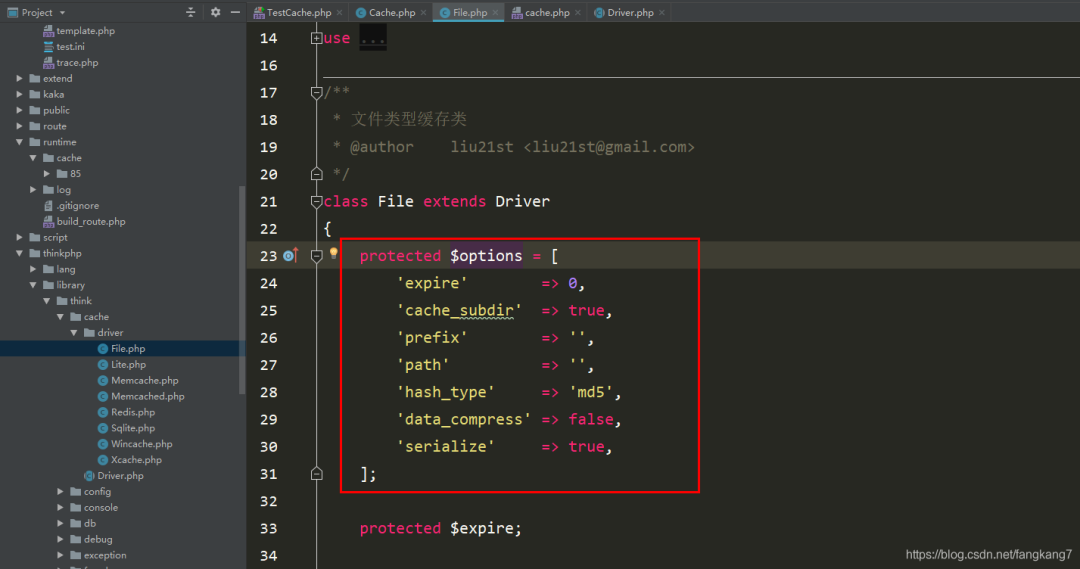Click the Wincache.php class icon

(x=103, y=444)
